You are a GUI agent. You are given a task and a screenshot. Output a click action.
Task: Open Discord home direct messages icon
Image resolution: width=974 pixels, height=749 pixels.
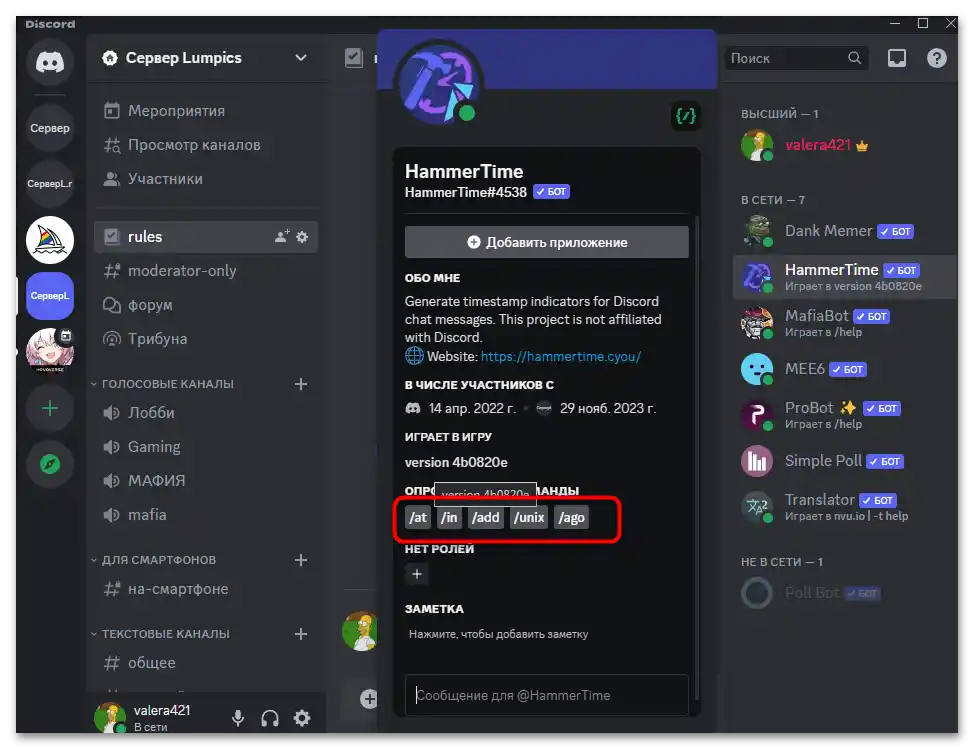pyautogui.click(x=50, y=61)
